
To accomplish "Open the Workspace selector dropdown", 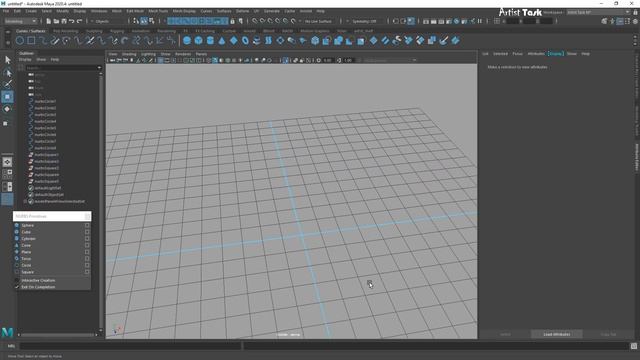I will point(598,12).
